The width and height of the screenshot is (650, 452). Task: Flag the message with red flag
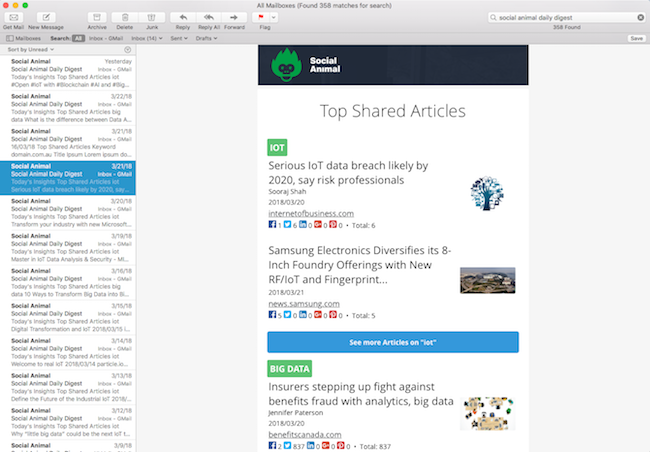click(261, 17)
